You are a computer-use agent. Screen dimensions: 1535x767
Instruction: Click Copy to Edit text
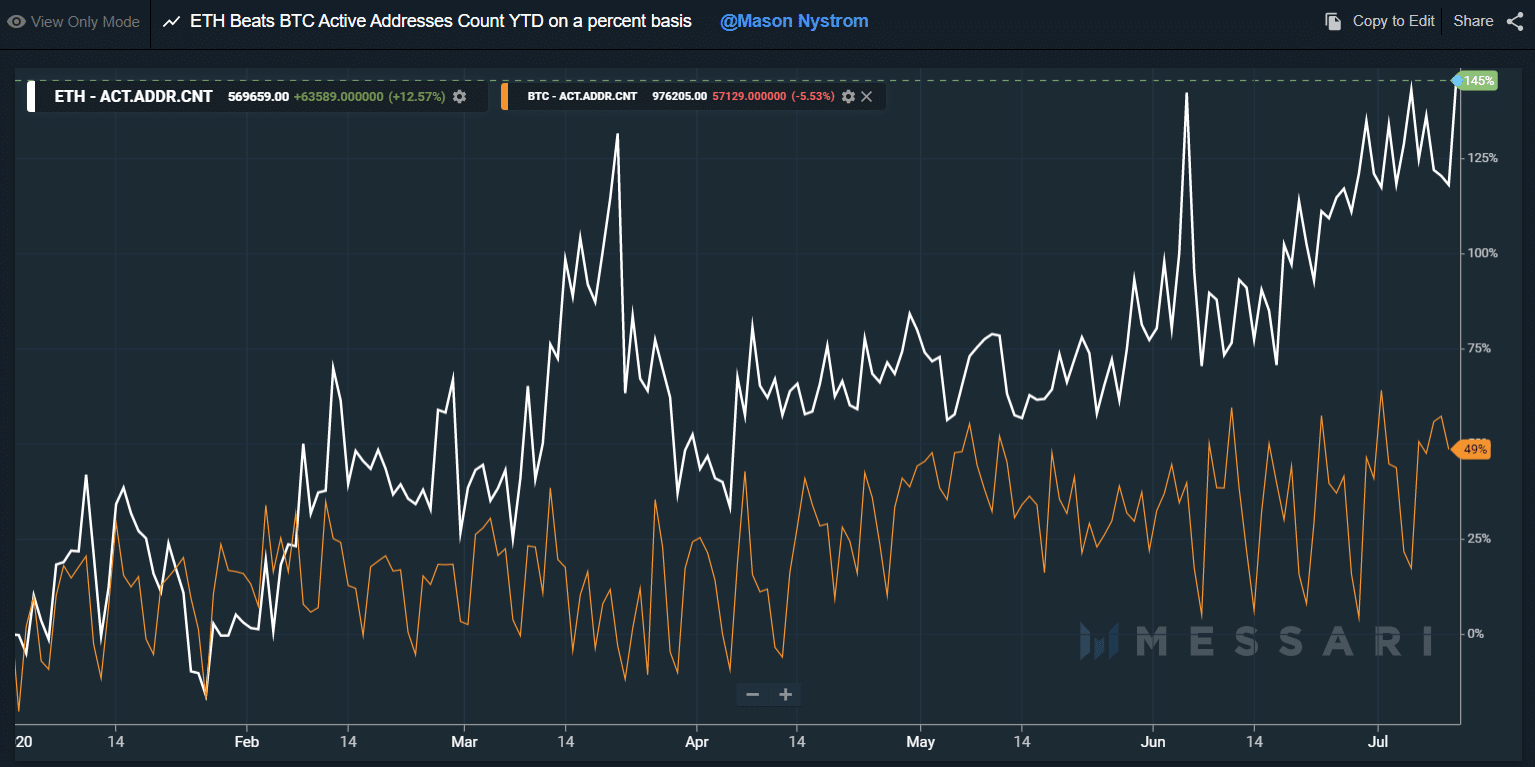pyautogui.click(x=1393, y=21)
